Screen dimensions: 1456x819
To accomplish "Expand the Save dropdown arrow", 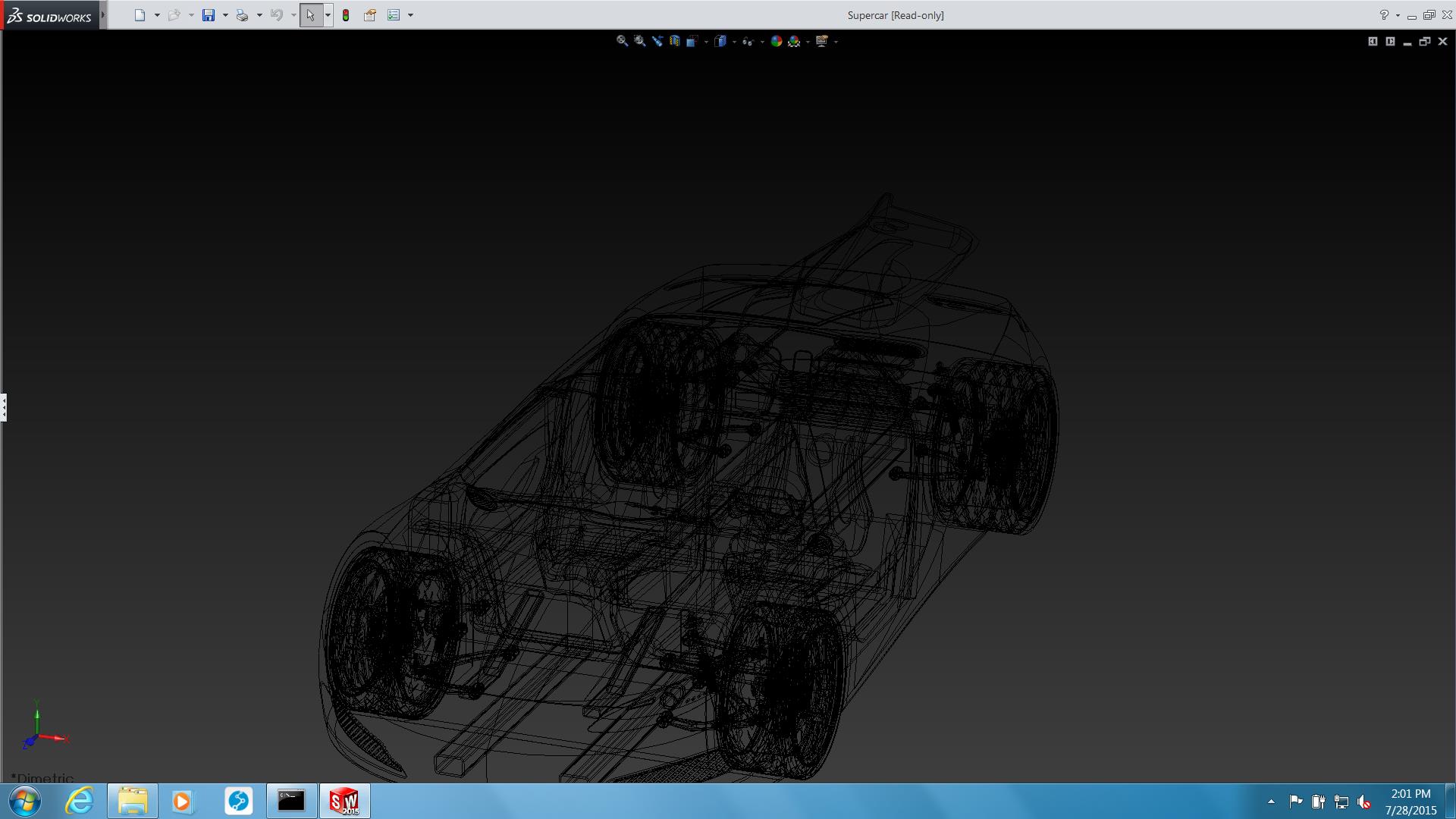I will click(225, 15).
